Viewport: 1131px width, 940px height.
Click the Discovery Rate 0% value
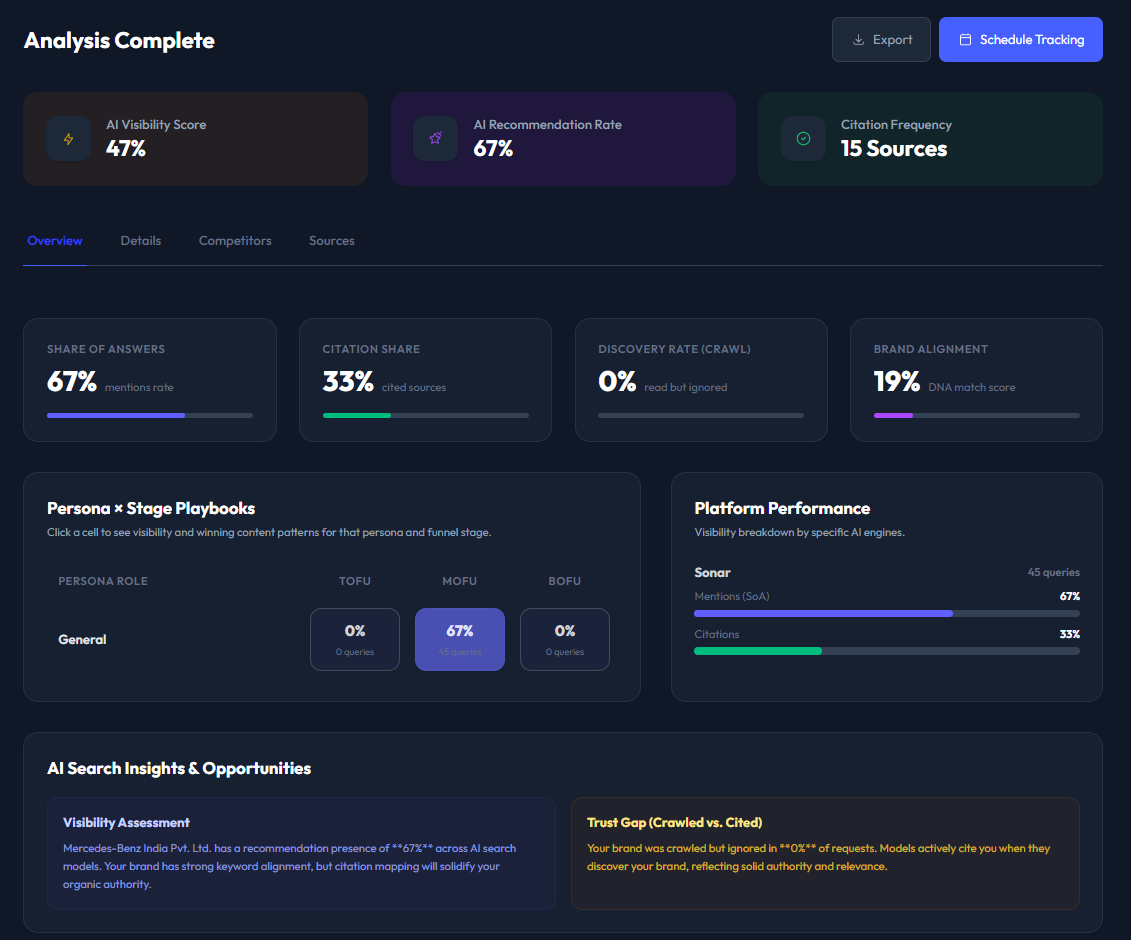pos(617,381)
